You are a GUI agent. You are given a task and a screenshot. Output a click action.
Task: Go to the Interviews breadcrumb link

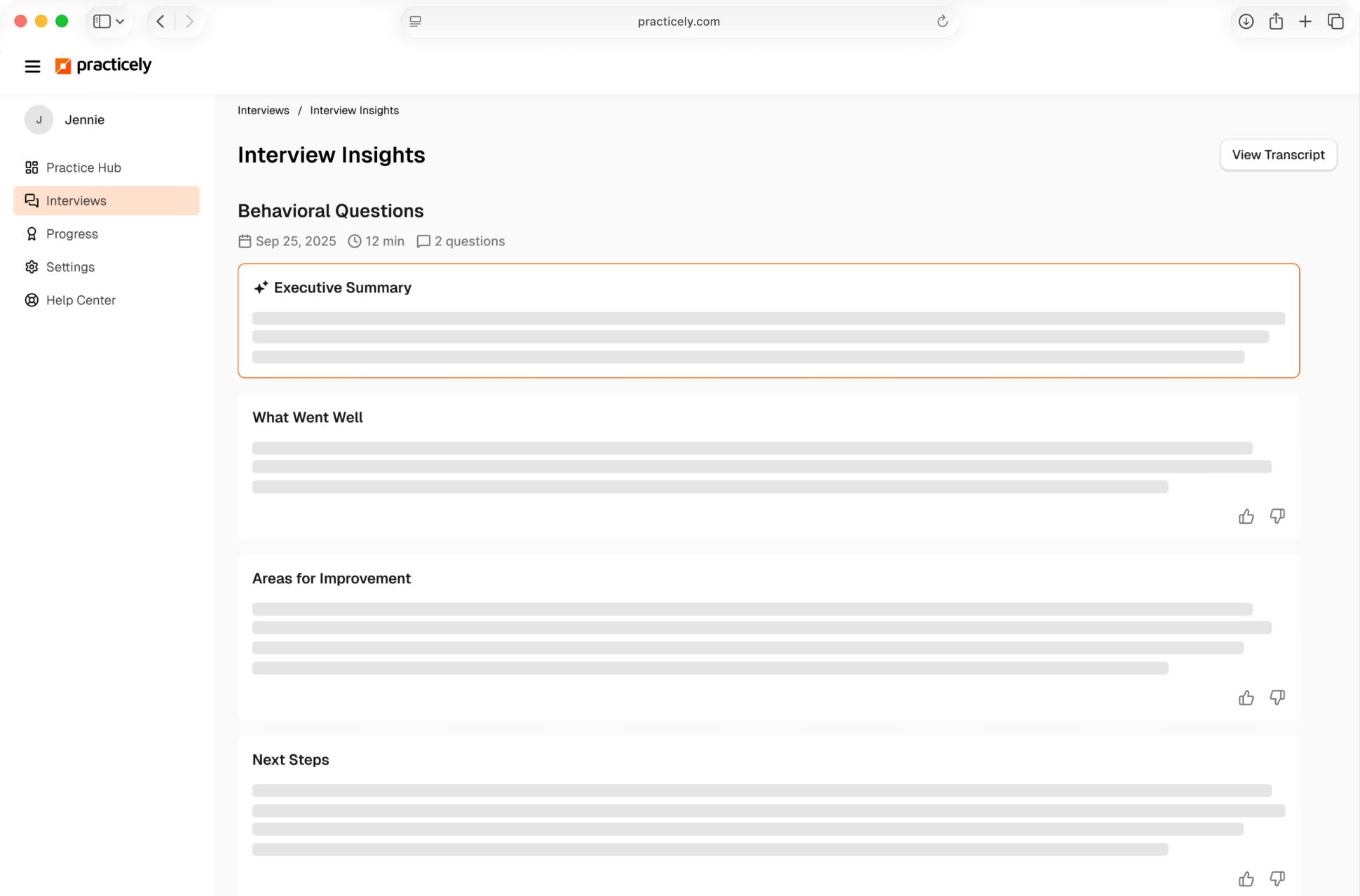[263, 111]
